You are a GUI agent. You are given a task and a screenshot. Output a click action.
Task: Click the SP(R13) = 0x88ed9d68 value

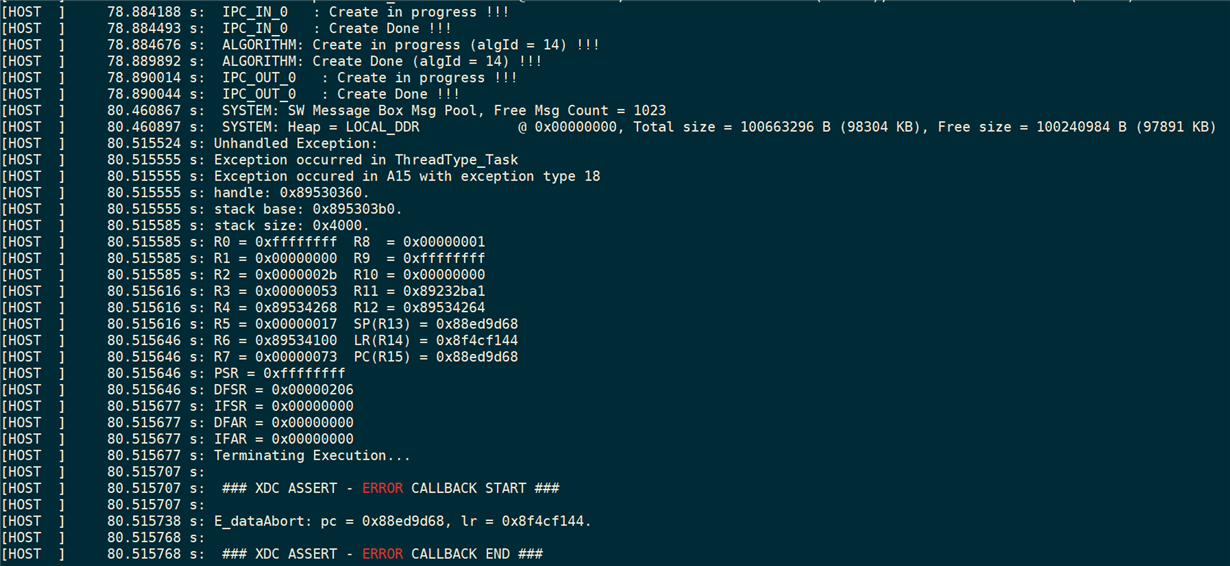tap(436, 324)
